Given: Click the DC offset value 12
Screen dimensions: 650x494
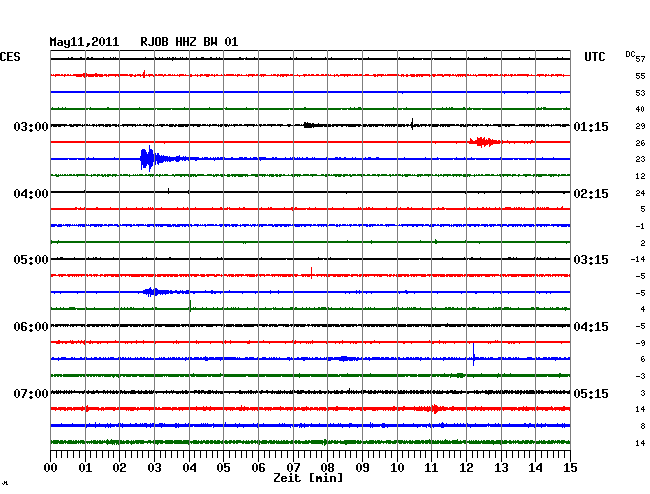Looking at the screenshot, I should point(640,177).
